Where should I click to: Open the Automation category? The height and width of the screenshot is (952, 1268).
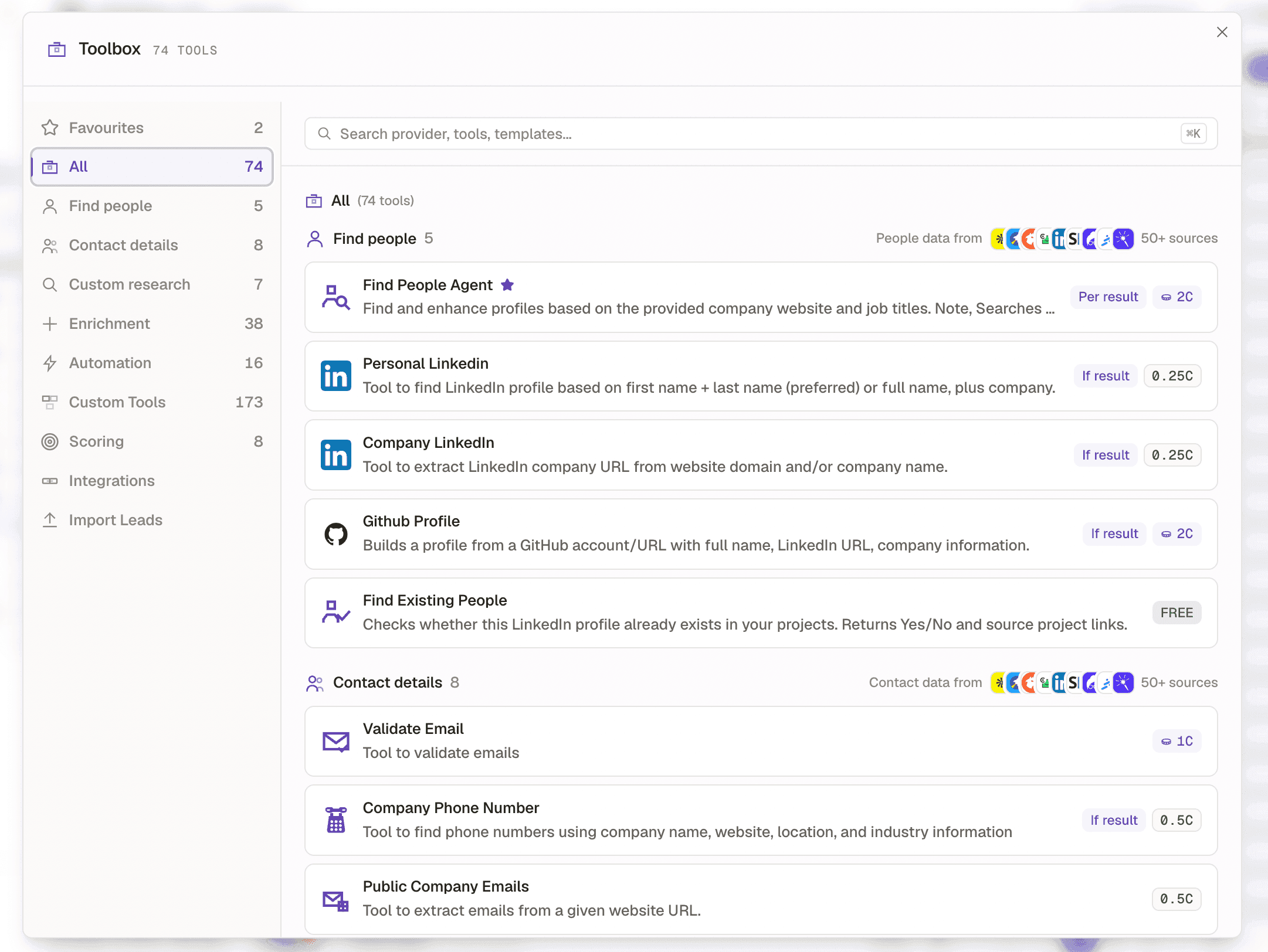click(x=152, y=363)
